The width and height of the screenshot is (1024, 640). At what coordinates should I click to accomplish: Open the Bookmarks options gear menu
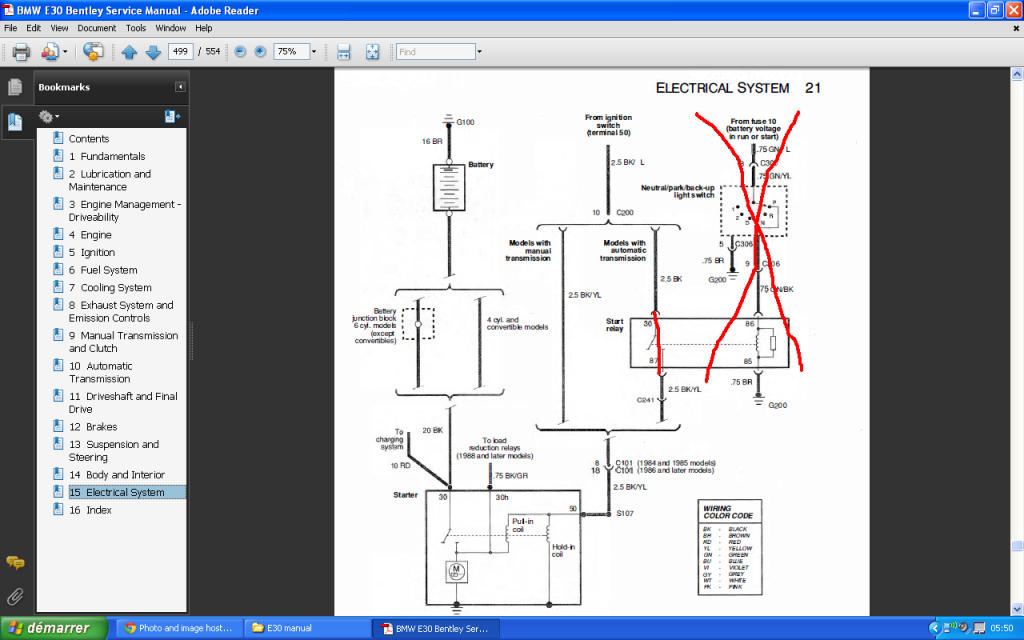click(x=48, y=116)
